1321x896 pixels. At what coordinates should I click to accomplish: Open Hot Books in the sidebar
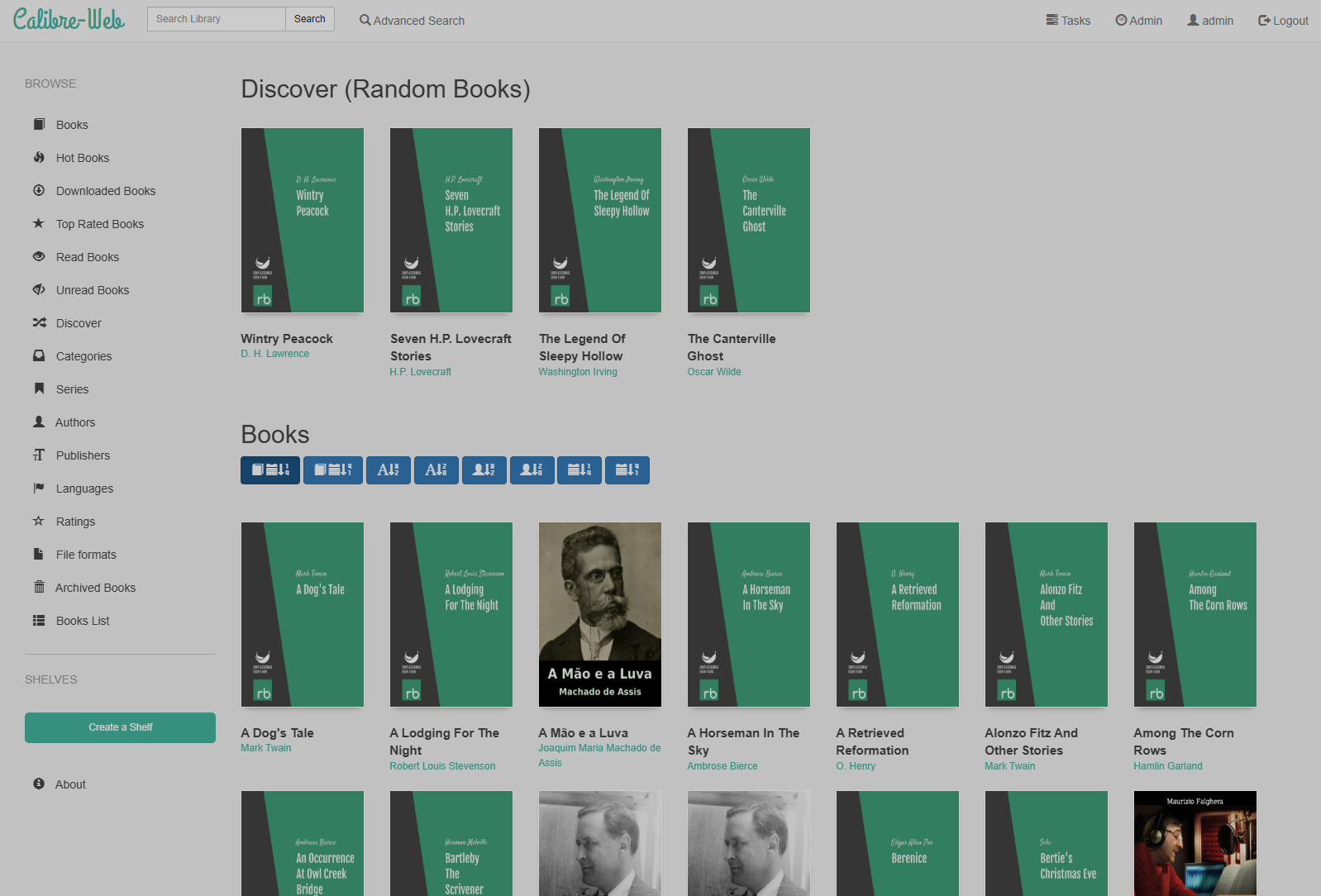(83, 158)
